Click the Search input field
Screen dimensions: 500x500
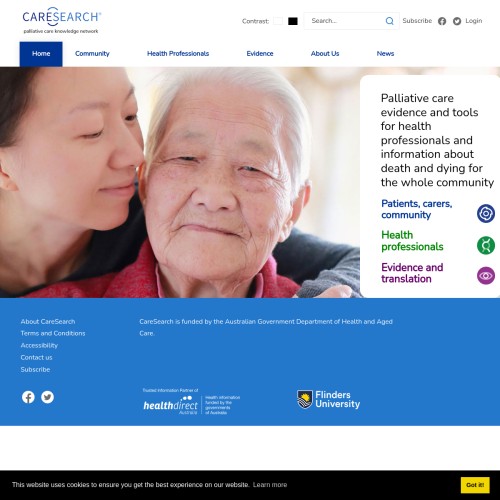(344, 21)
